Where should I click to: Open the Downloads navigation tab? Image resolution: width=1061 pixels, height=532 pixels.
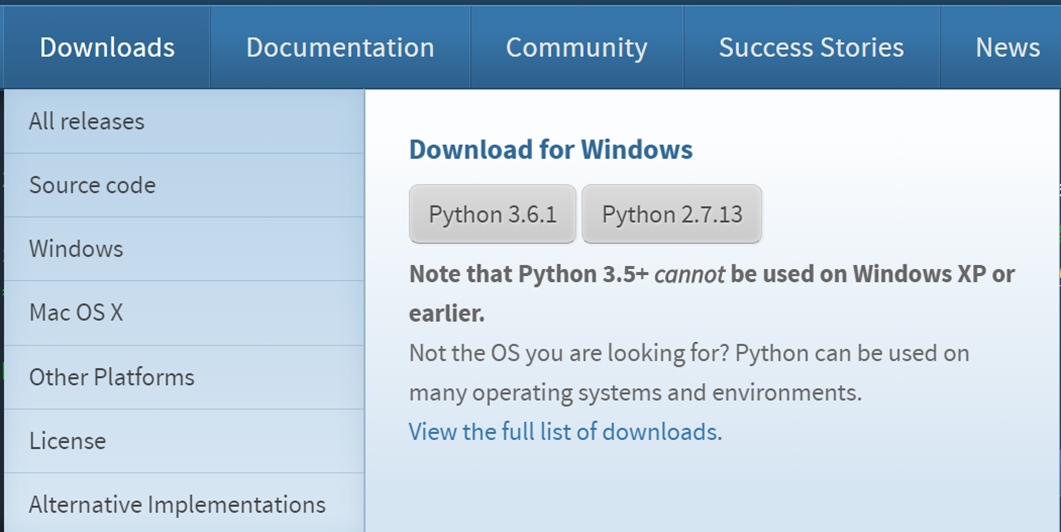tap(107, 47)
